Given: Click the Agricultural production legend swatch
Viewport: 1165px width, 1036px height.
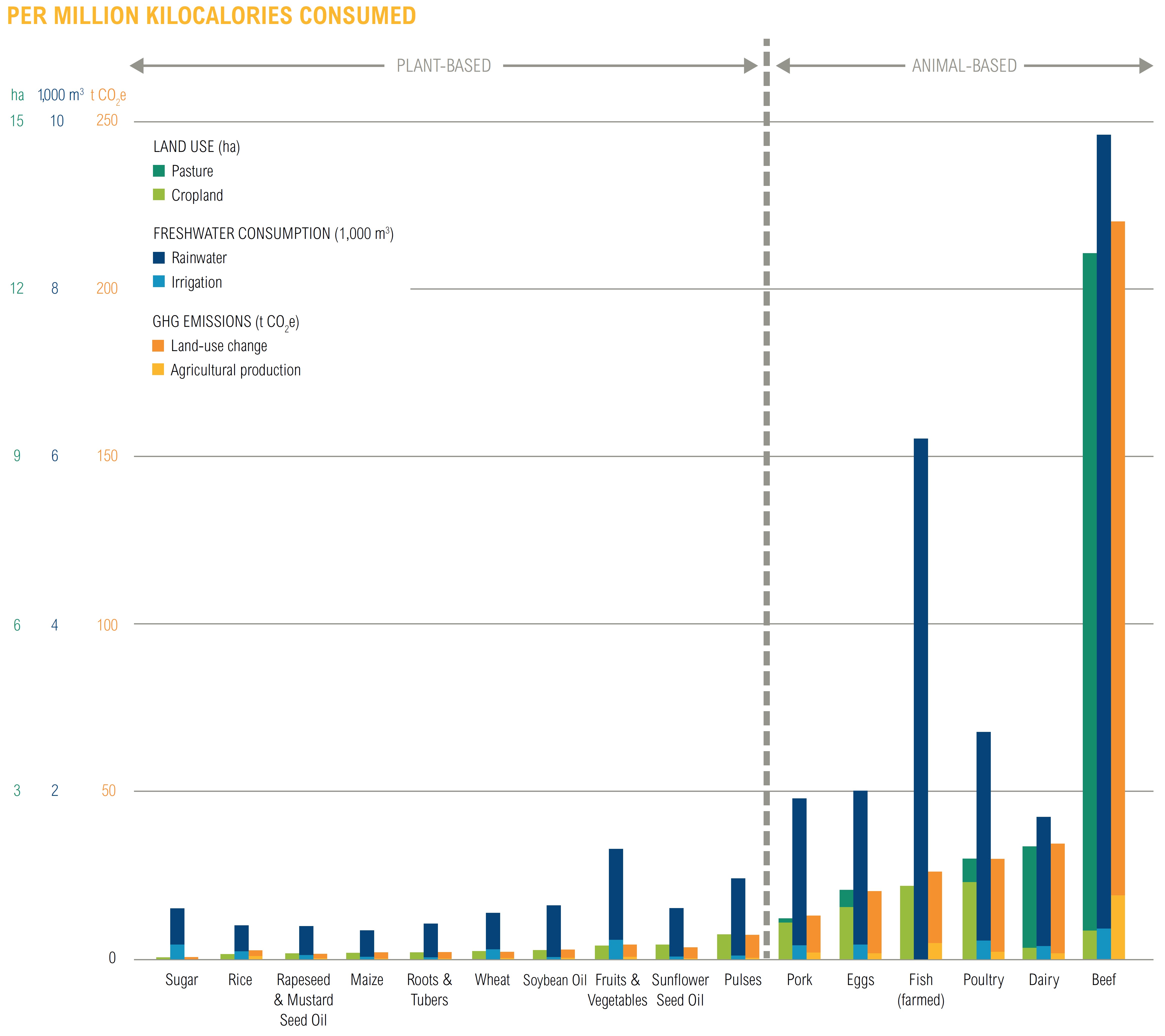Looking at the screenshot, I should [x=158, y=369].
